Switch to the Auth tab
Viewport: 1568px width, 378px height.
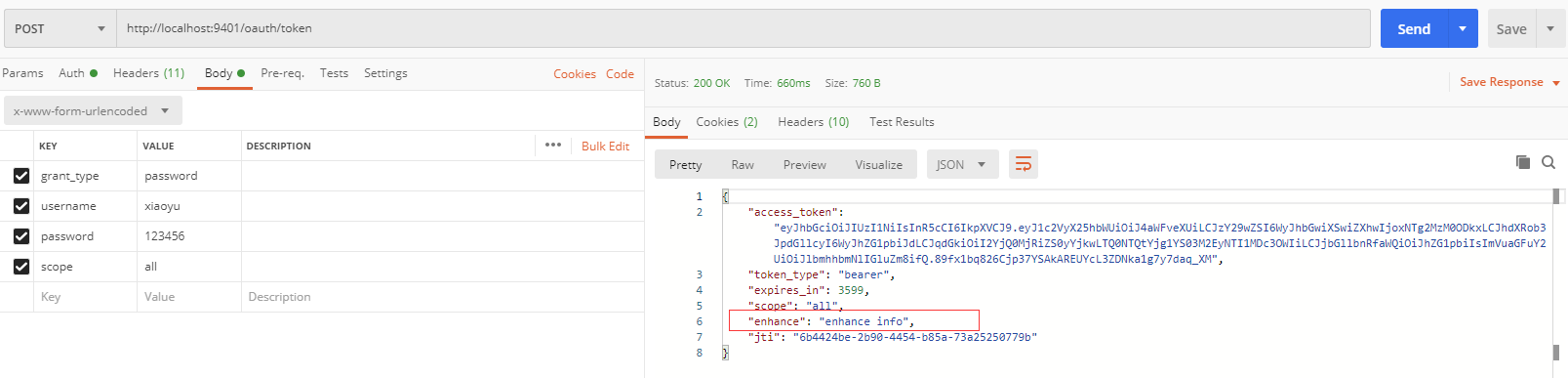coord(78,73)
